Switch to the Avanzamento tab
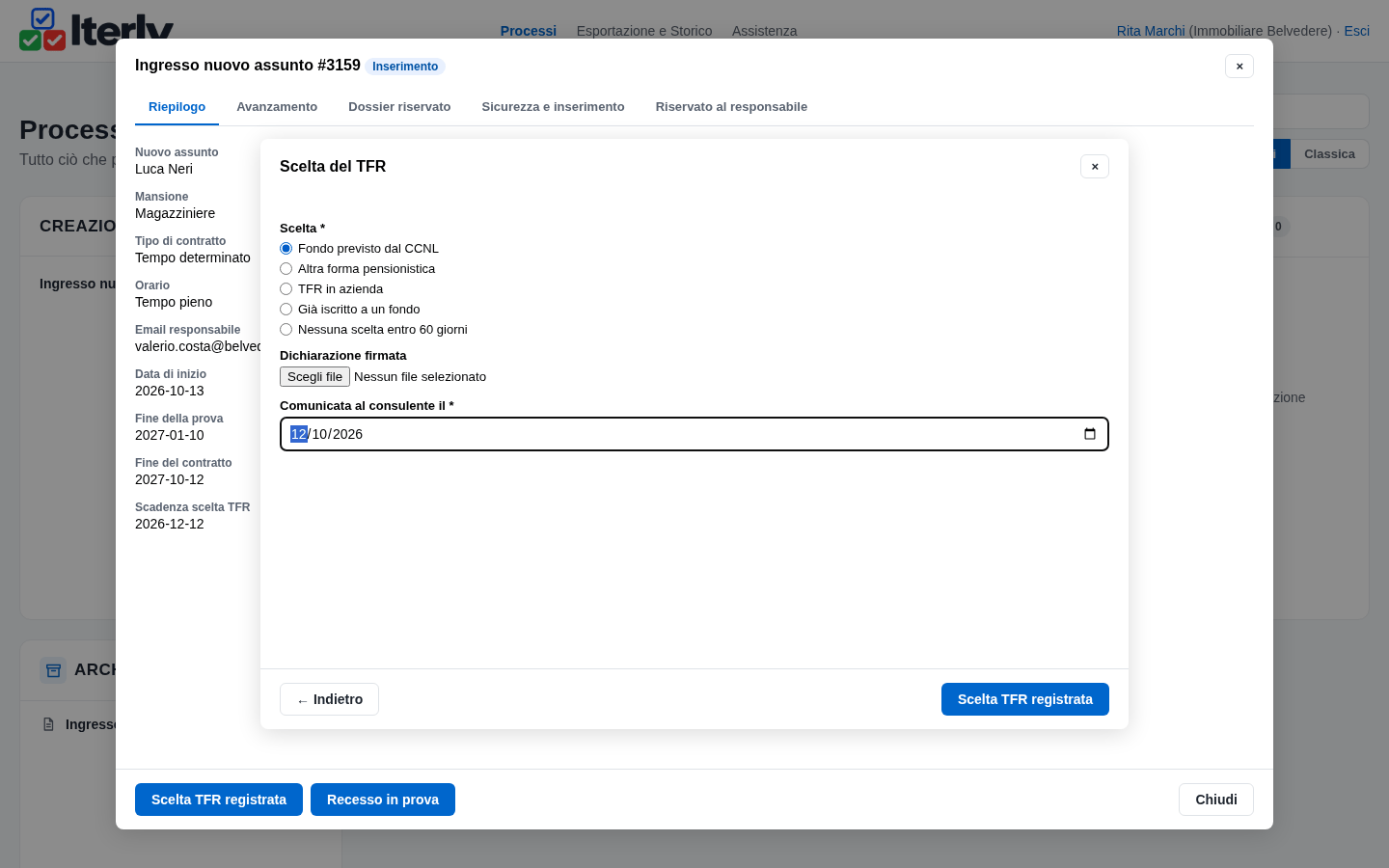This screenshot has height=868, width=1389. 277,107
